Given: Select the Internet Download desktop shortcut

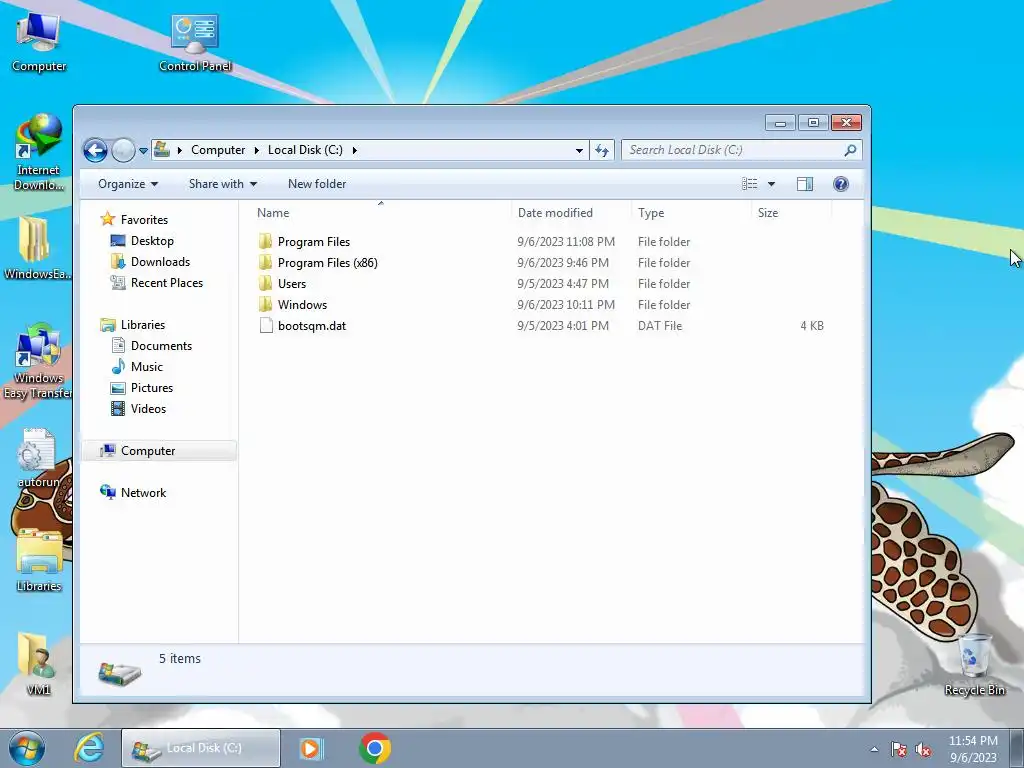Looking at the screenshot, I should coord(39,152).
